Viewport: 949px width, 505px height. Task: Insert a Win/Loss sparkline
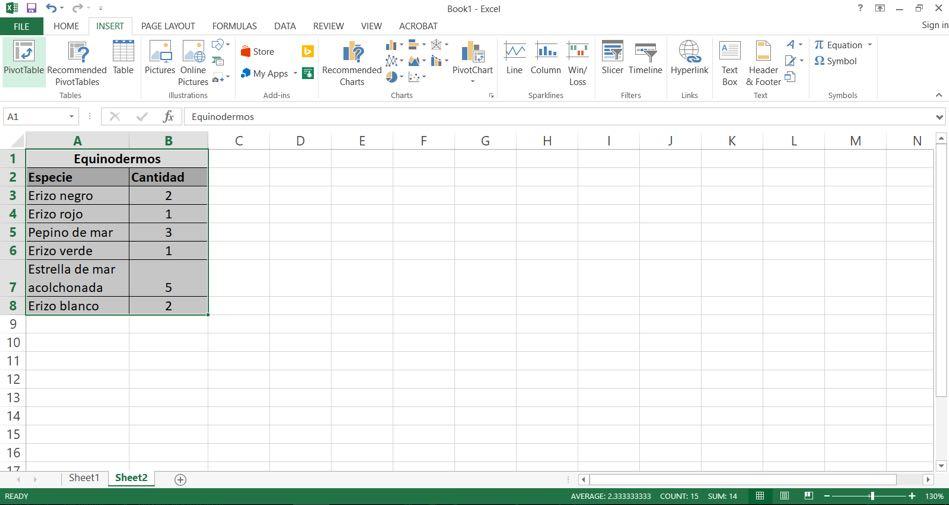pos(577,63)
